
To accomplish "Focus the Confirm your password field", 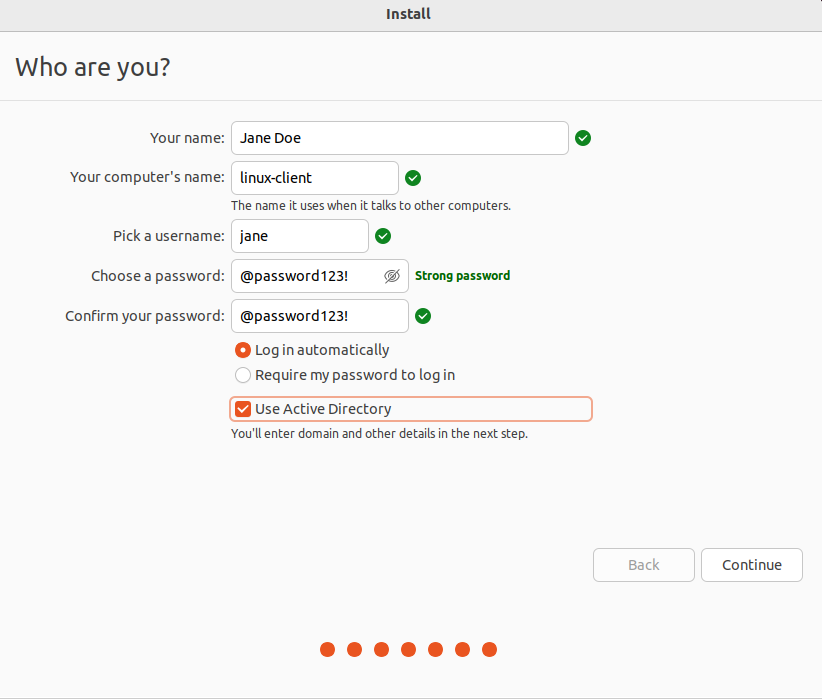I will click(319, 316).
